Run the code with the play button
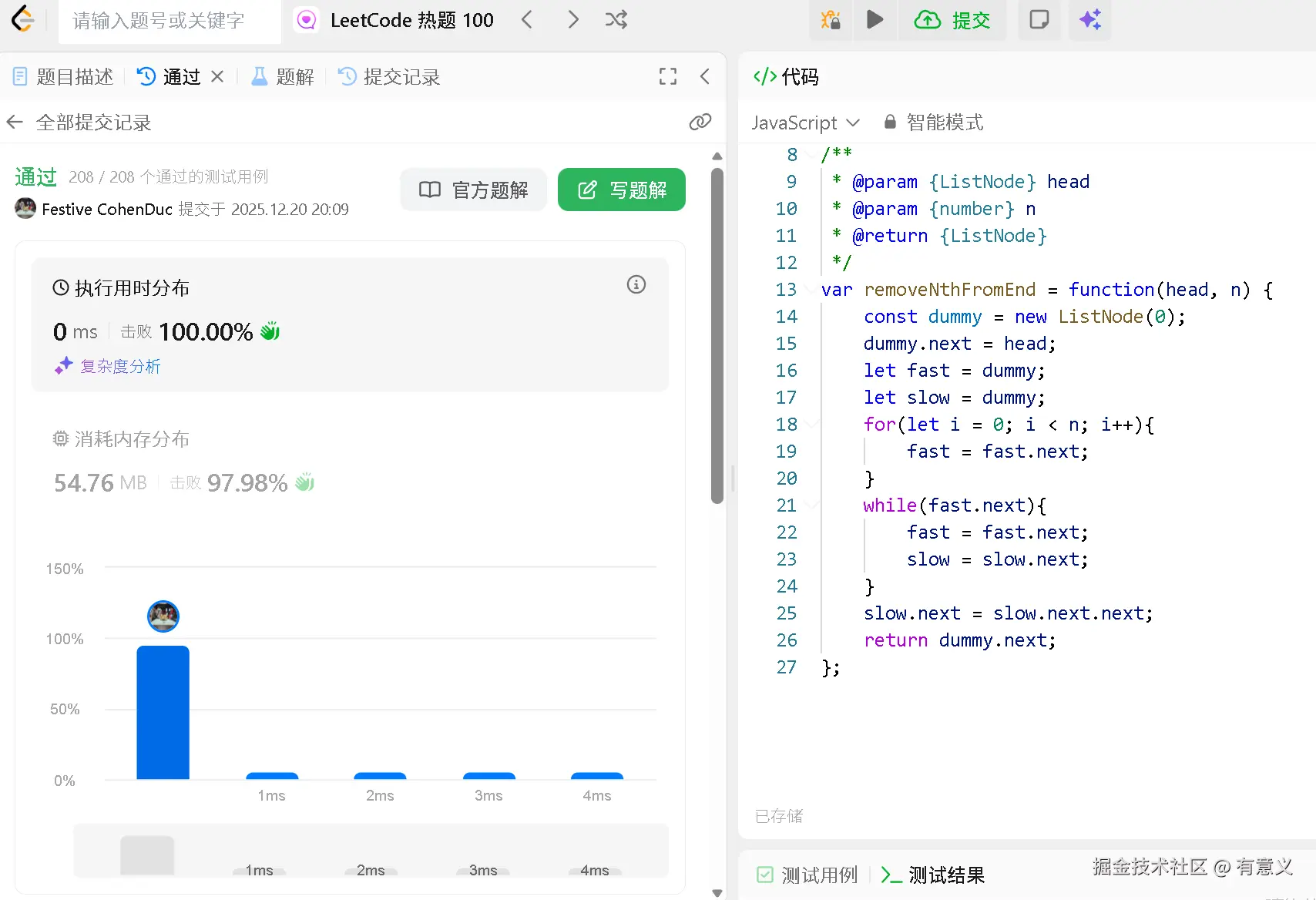 click(875, 20)
